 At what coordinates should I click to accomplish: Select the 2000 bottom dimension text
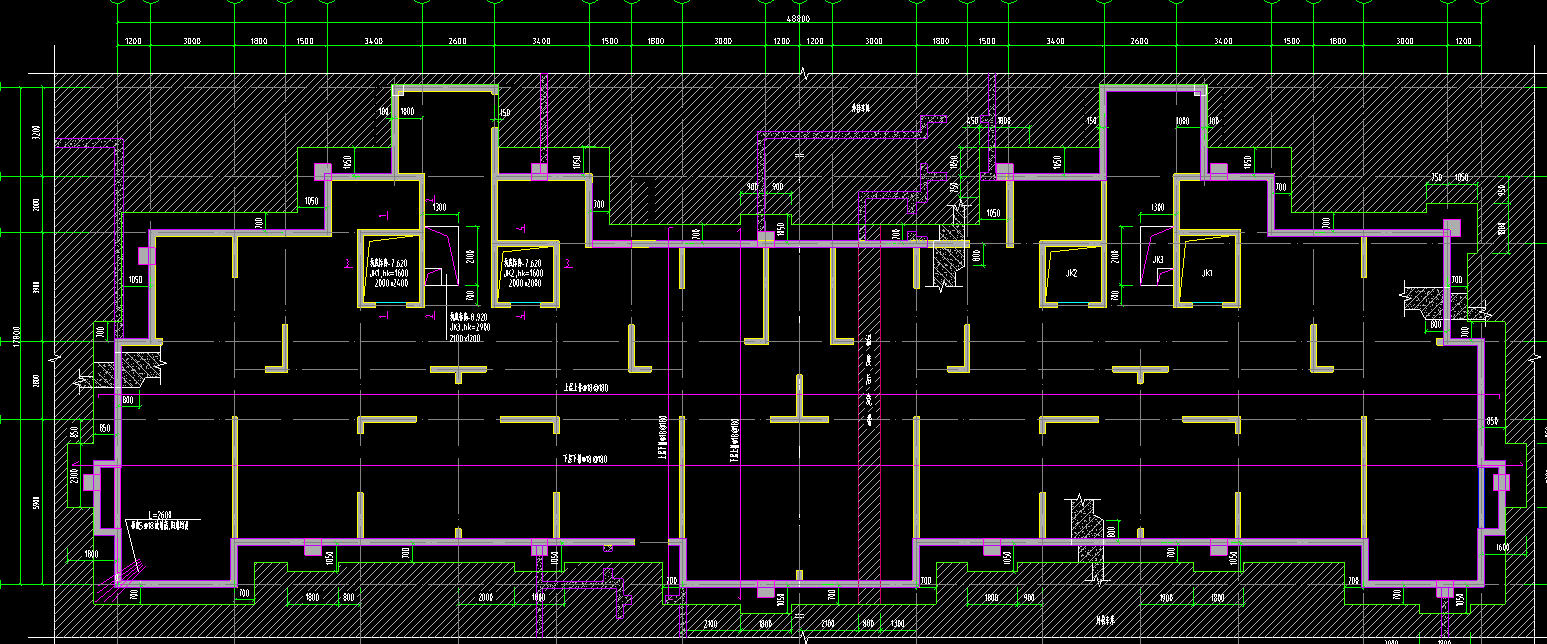tap(486, 597)
